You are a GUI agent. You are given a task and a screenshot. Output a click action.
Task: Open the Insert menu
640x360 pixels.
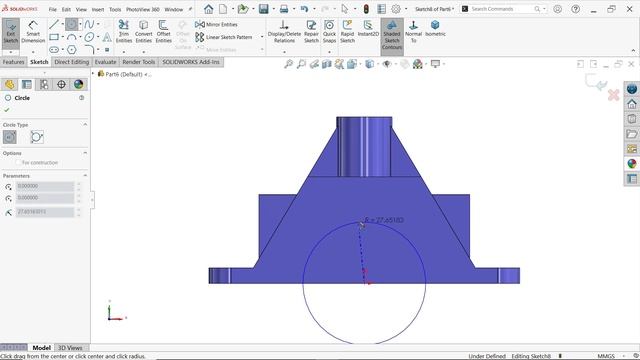click(98, 9)
